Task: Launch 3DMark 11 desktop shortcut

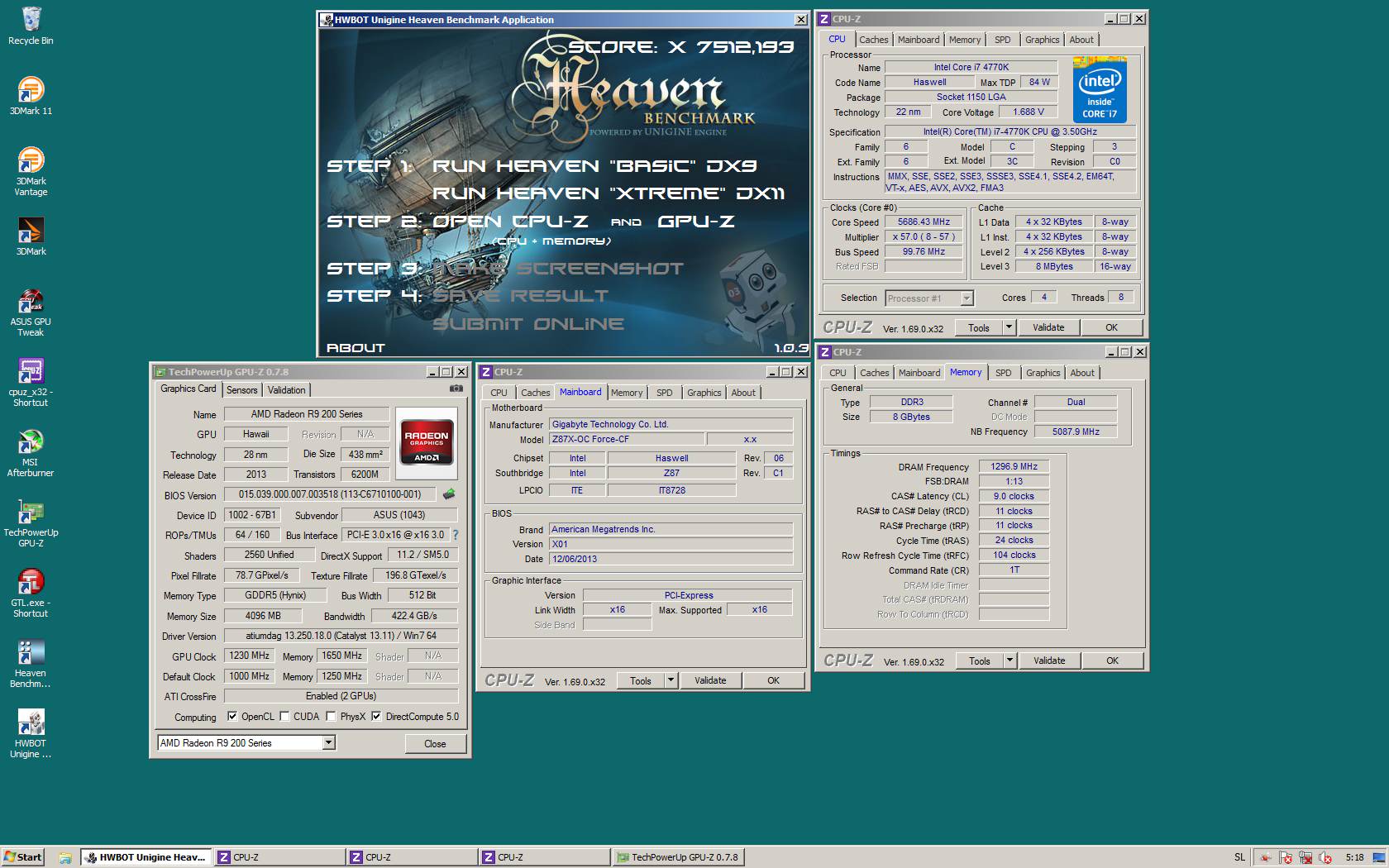Action: (x=31, y=96)
